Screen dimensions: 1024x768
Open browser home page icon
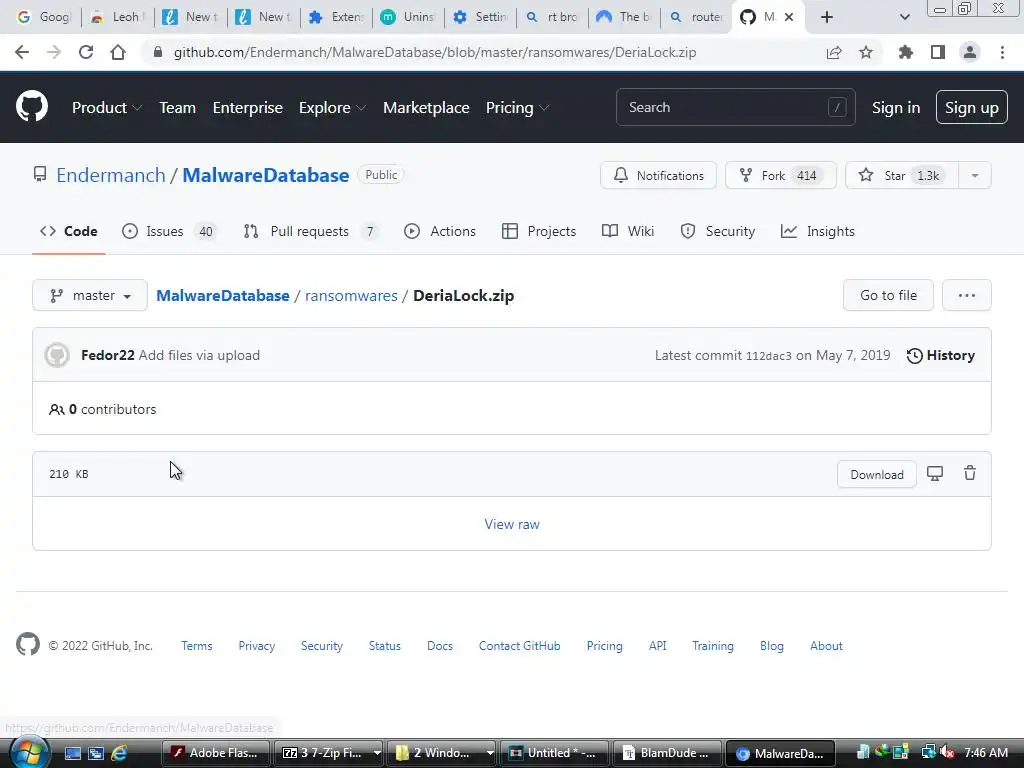point(118,52)
